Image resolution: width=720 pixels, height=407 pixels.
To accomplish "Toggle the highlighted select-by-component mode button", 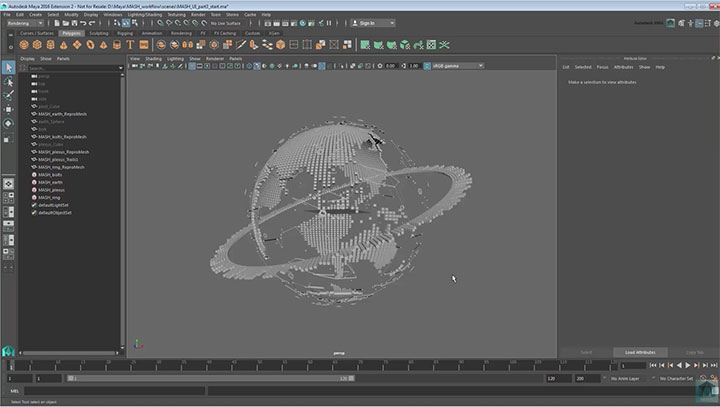I will pos(126,23).
